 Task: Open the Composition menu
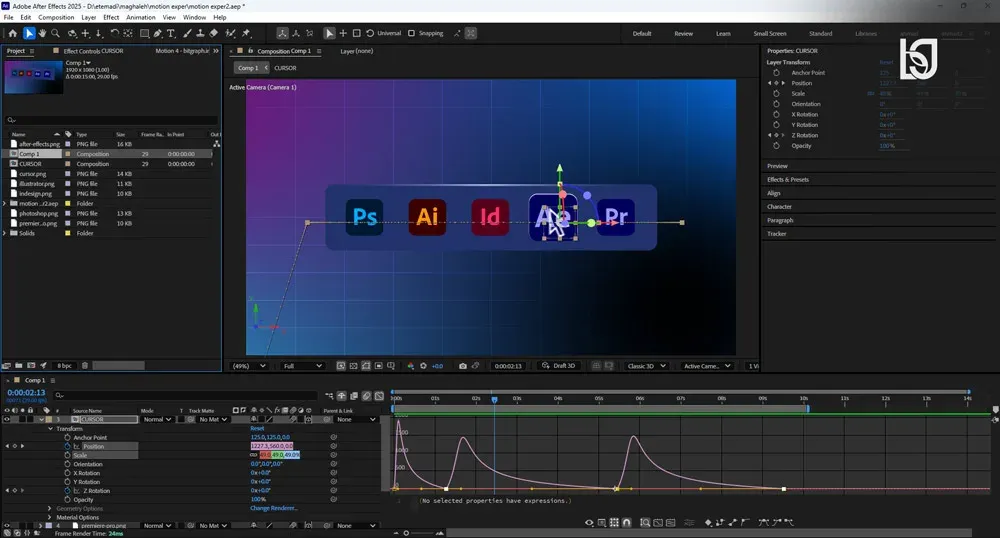click(56, 17)
